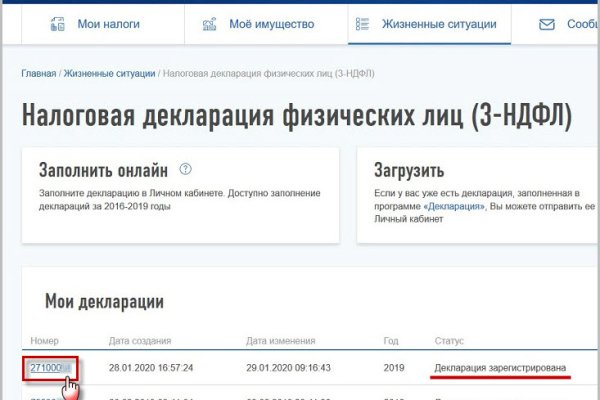Go to Главная in the breadcrumbs
This screenshot has width=600, height=400.
pos(38,74)
